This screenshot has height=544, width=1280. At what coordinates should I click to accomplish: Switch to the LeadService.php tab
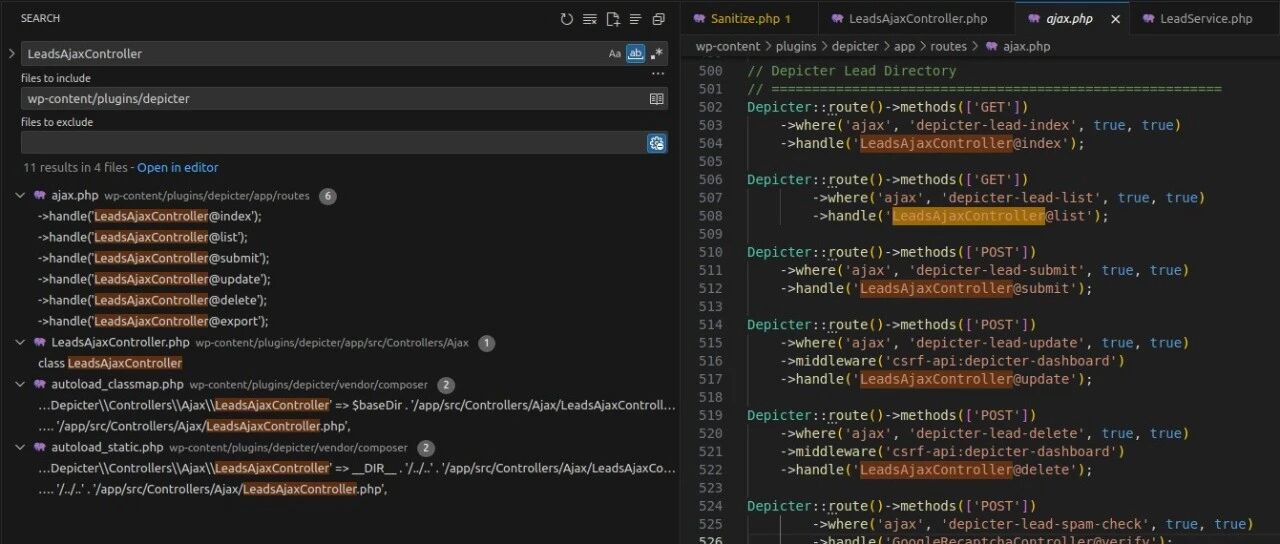(x=1206, y=19)
